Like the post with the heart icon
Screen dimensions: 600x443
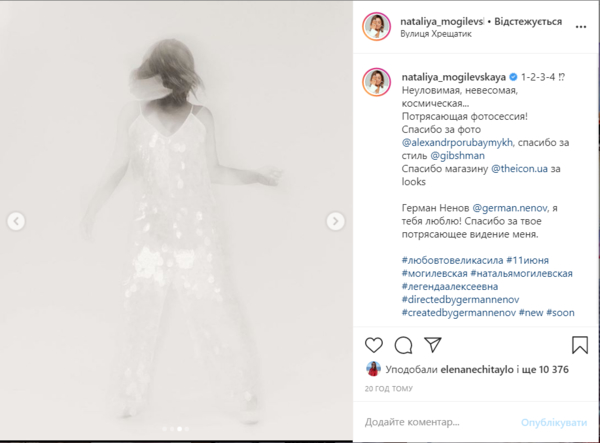click(373, 345)
